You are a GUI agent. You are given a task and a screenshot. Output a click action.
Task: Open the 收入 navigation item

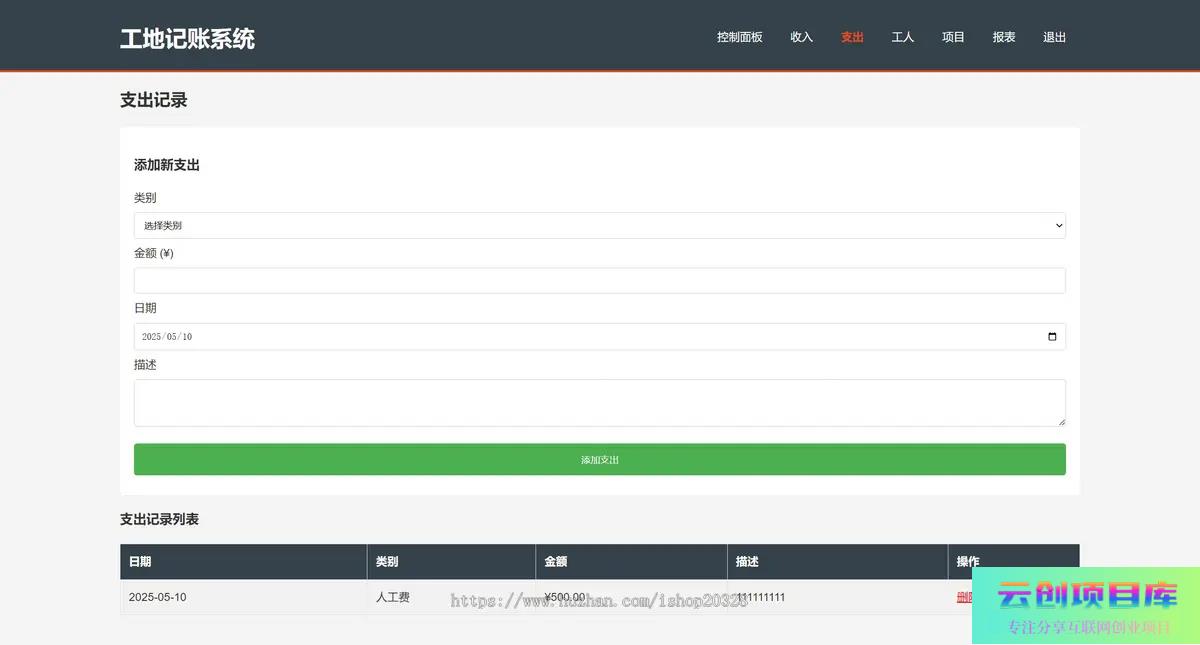coord(801,37)
